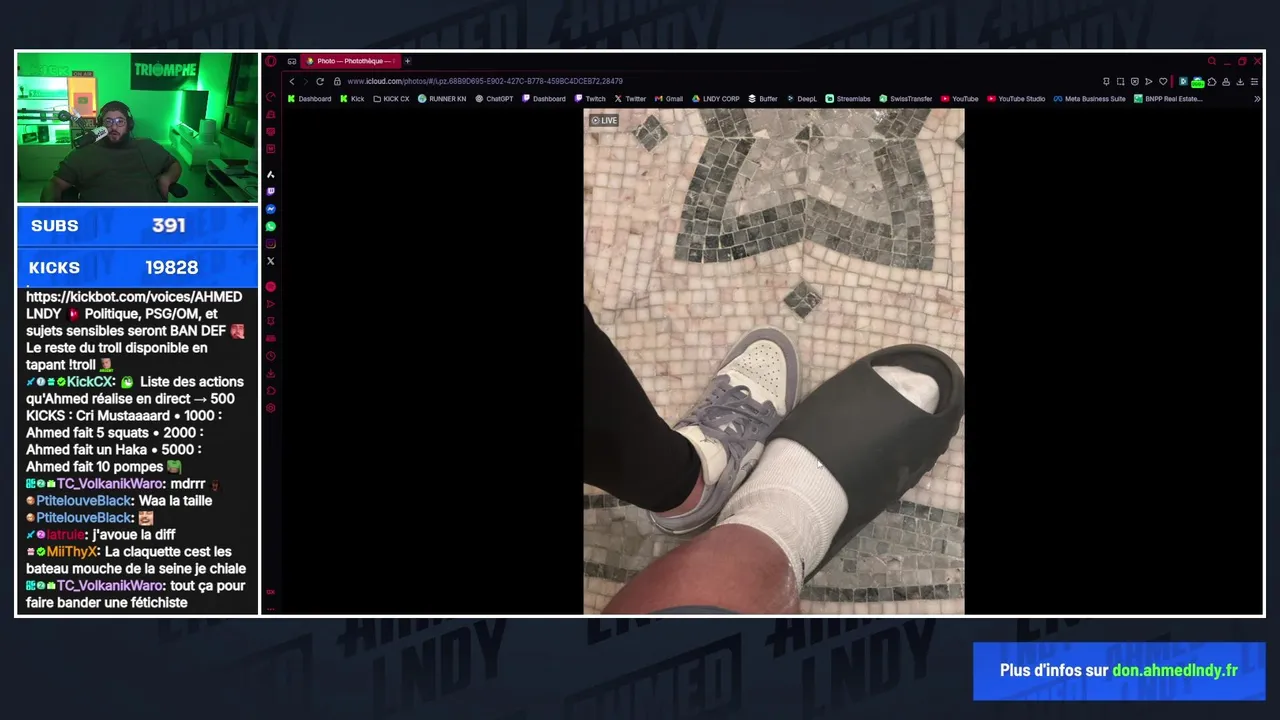Click the SUBS 391 counter
This screenshot has height=720, width=1280.
pyautogui.click(x=137, y=226)
